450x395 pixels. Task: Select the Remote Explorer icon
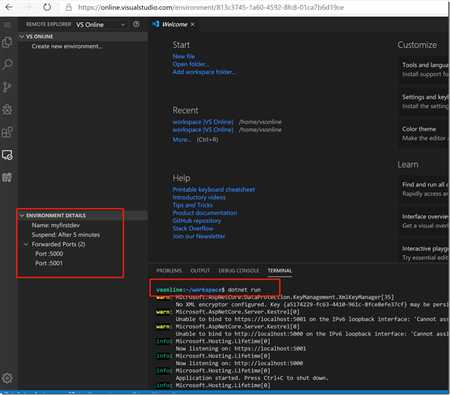(x=7, y=155)
